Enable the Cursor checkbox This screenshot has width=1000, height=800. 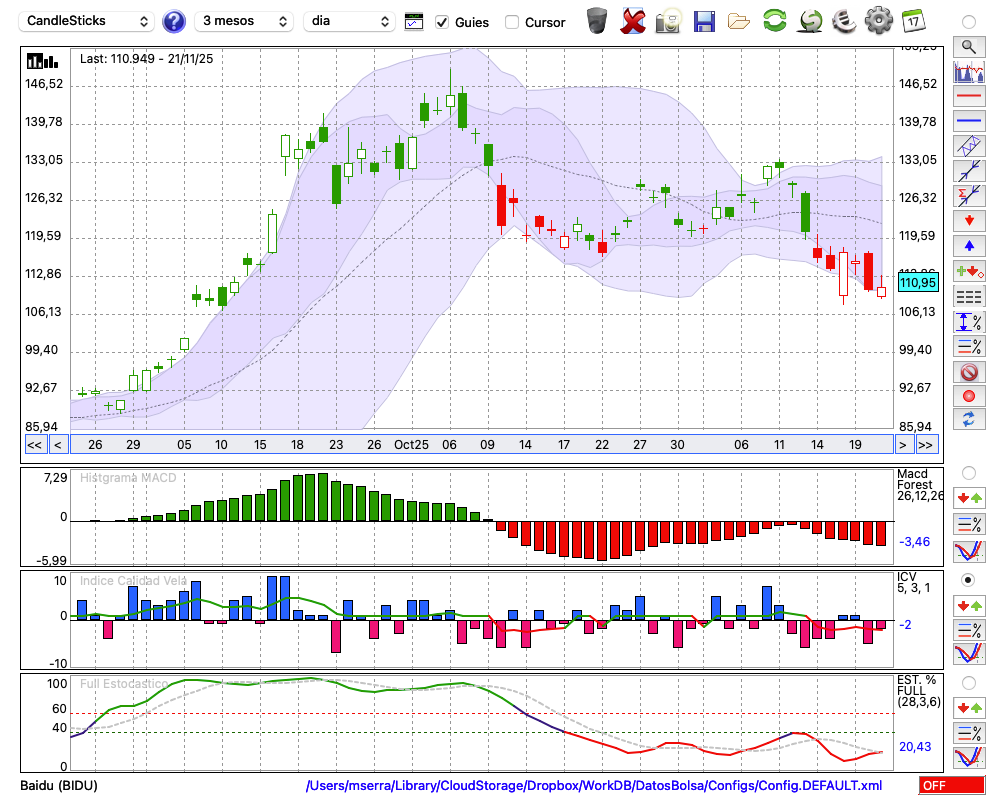click(x=512, y=22)
